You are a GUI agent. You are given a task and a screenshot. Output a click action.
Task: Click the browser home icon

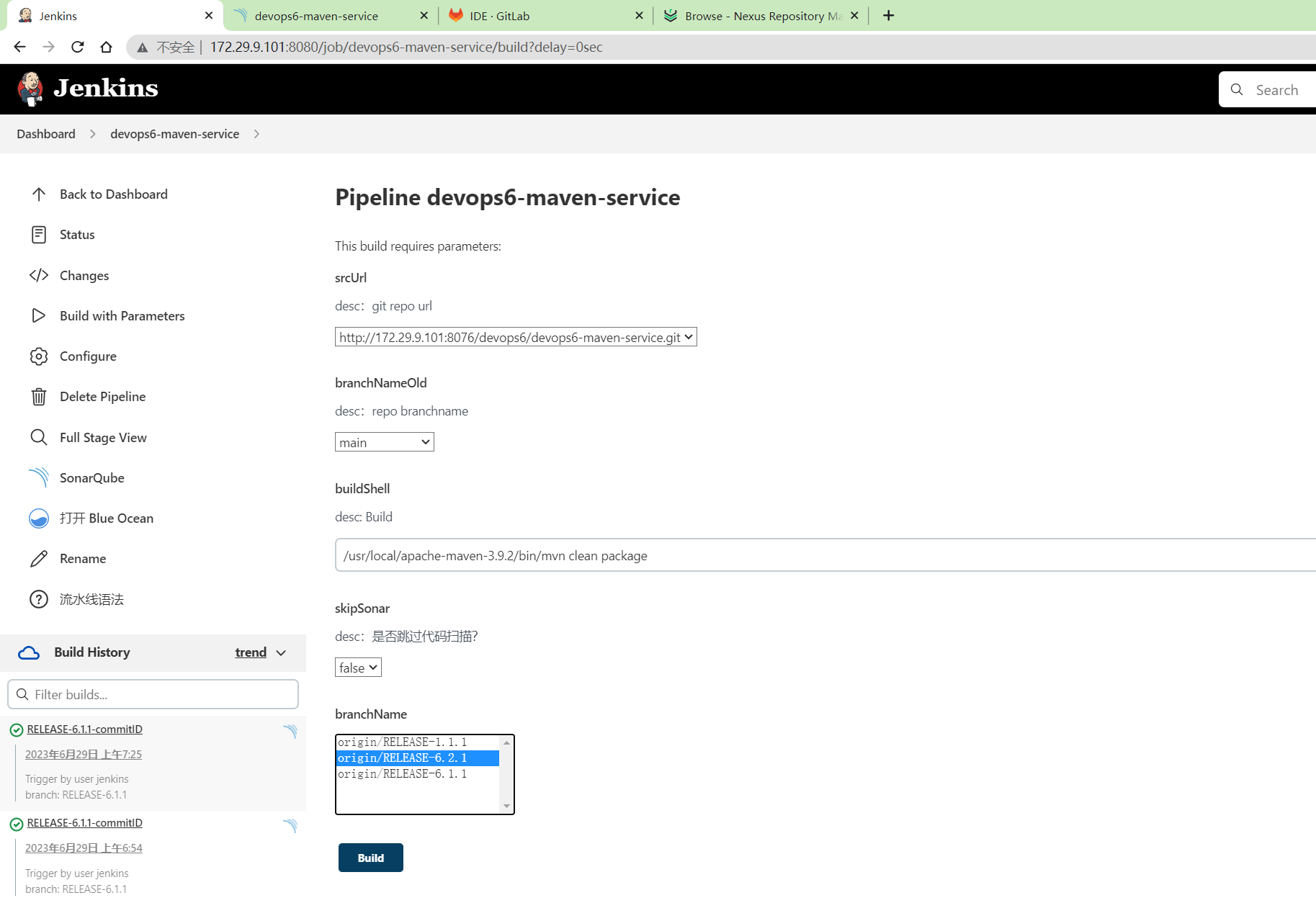point(106,47)
